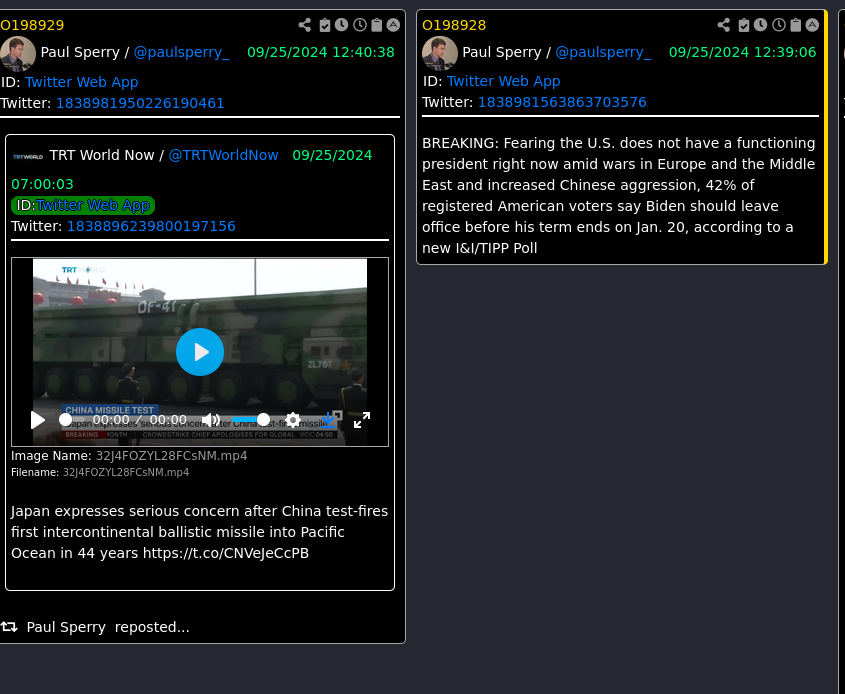Click the TRT World Now display name
This screenshot has width=845, height=694.
coord(102,155)
